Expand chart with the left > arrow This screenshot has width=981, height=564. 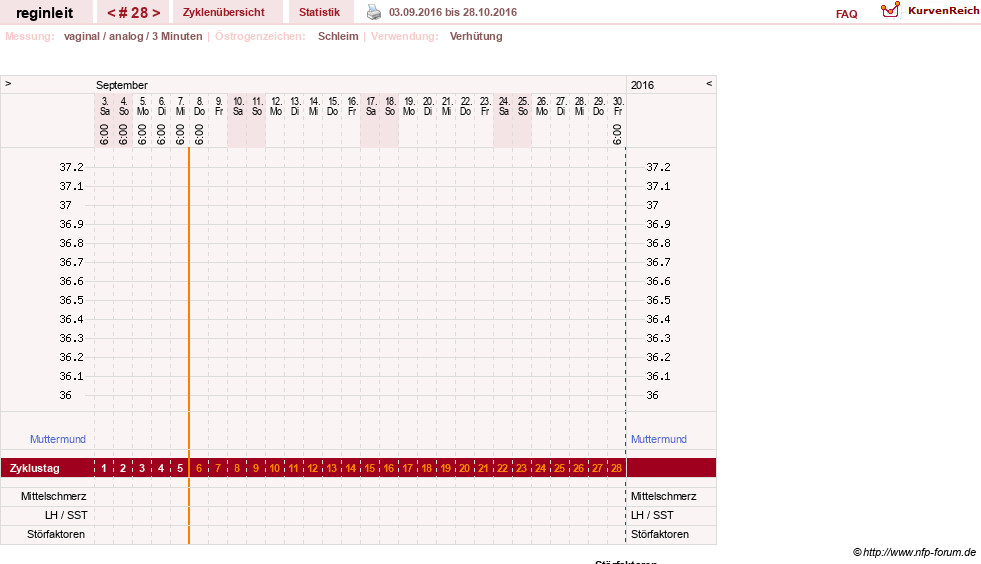coord(8,83)
